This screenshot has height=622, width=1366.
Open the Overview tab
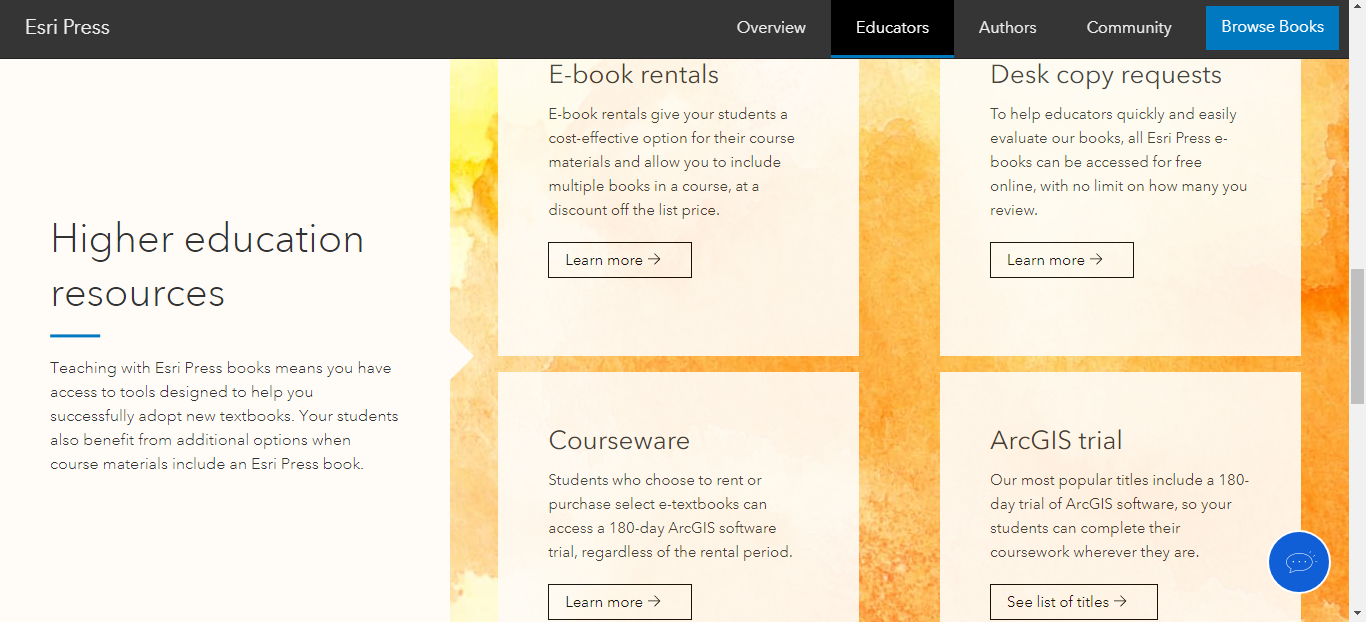pos(771,28)
